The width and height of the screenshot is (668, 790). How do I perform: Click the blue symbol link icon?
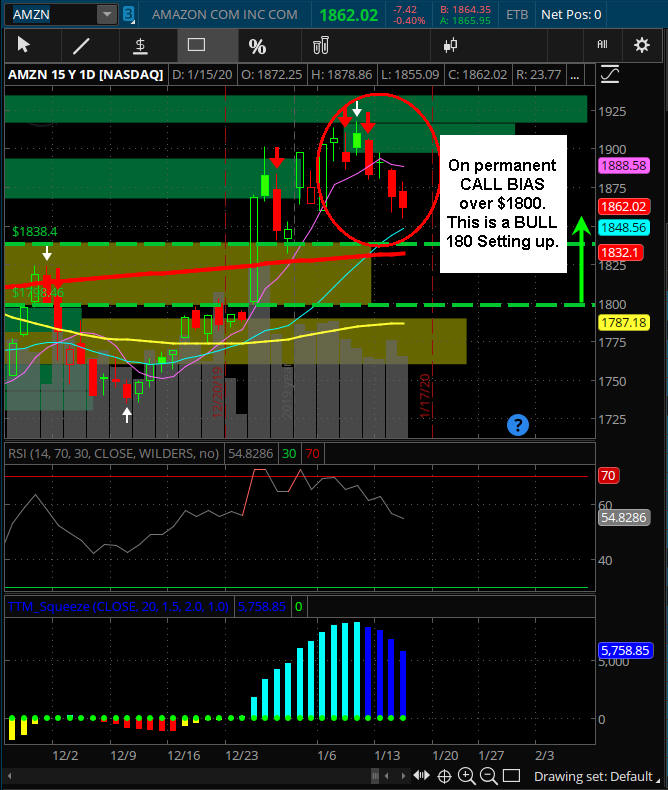click(x=128, y=15)
